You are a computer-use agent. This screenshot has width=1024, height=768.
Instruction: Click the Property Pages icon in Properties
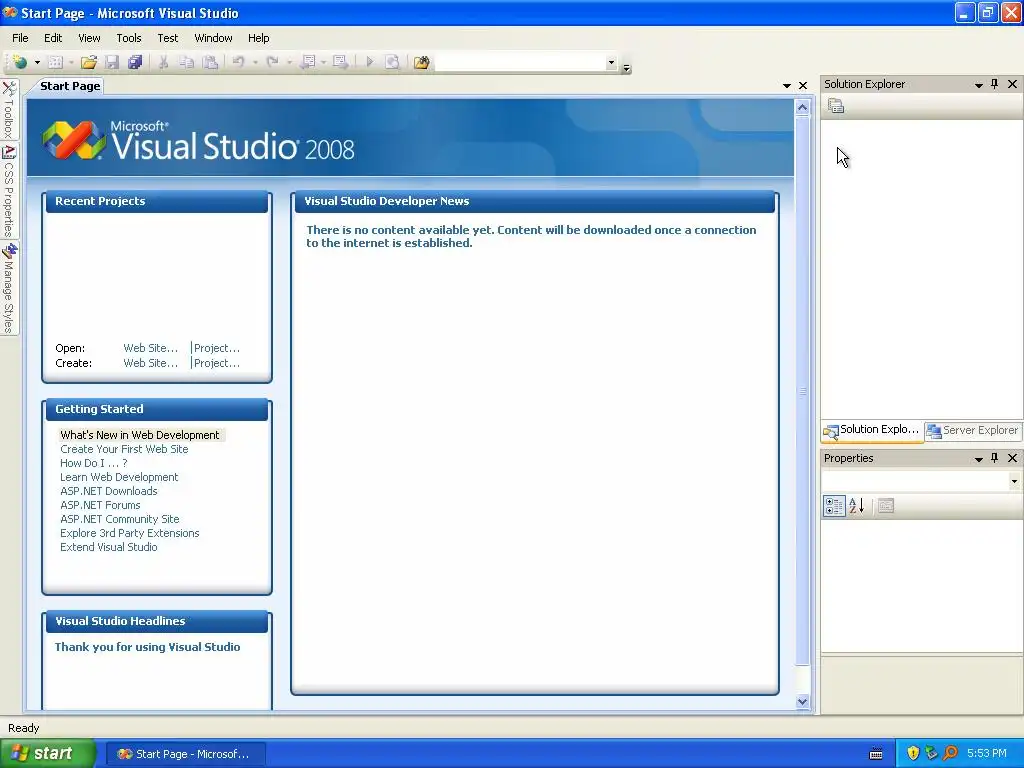(886, 505)
